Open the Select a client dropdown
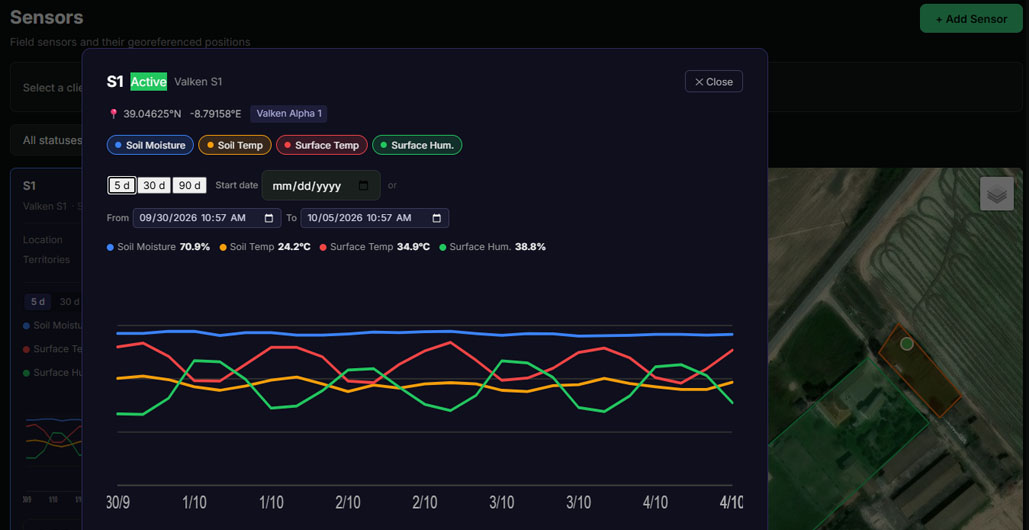Image resolution: width=1029 pixels, height=530 pixels. pos(46,87)
